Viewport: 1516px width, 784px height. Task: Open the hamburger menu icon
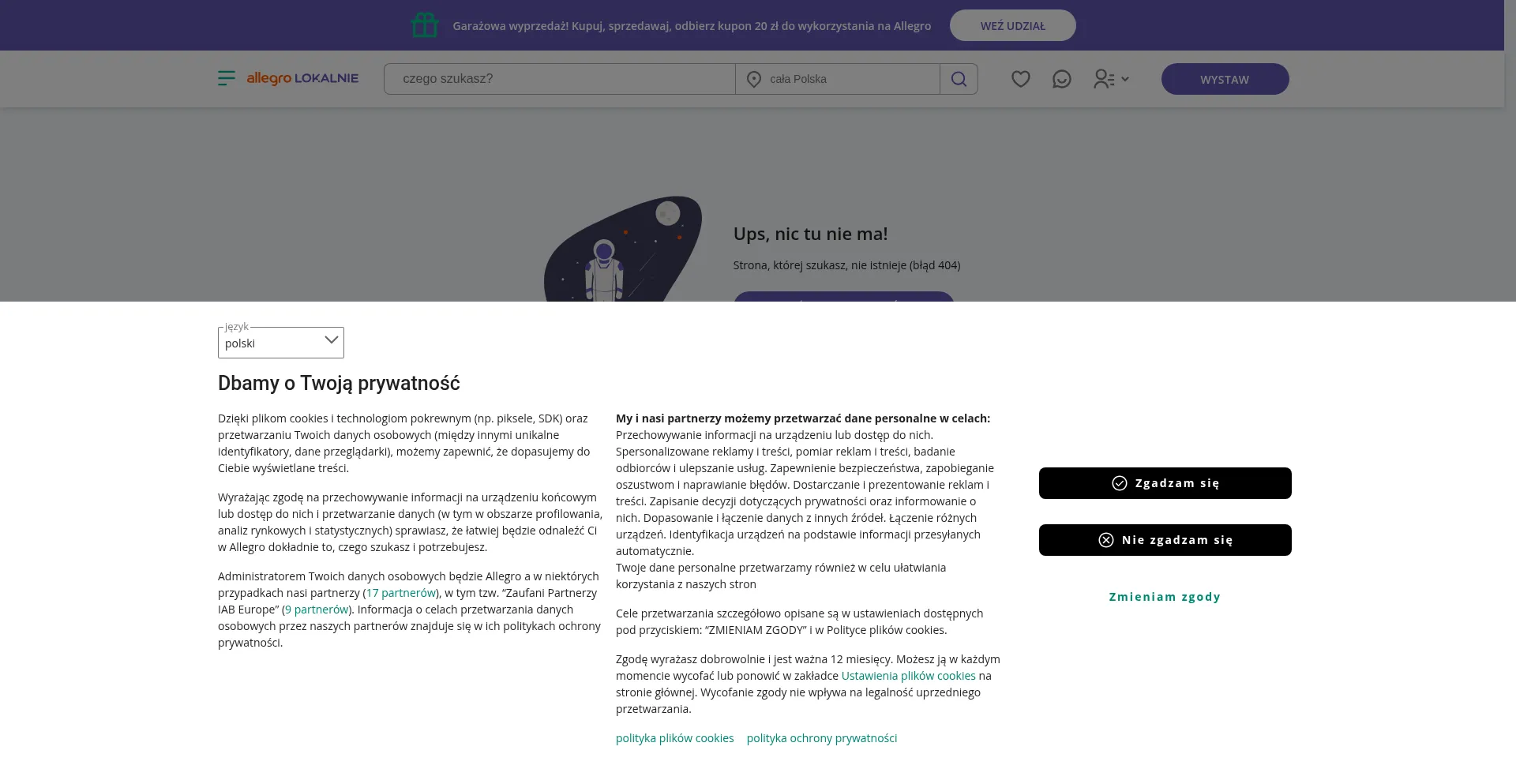227,78
